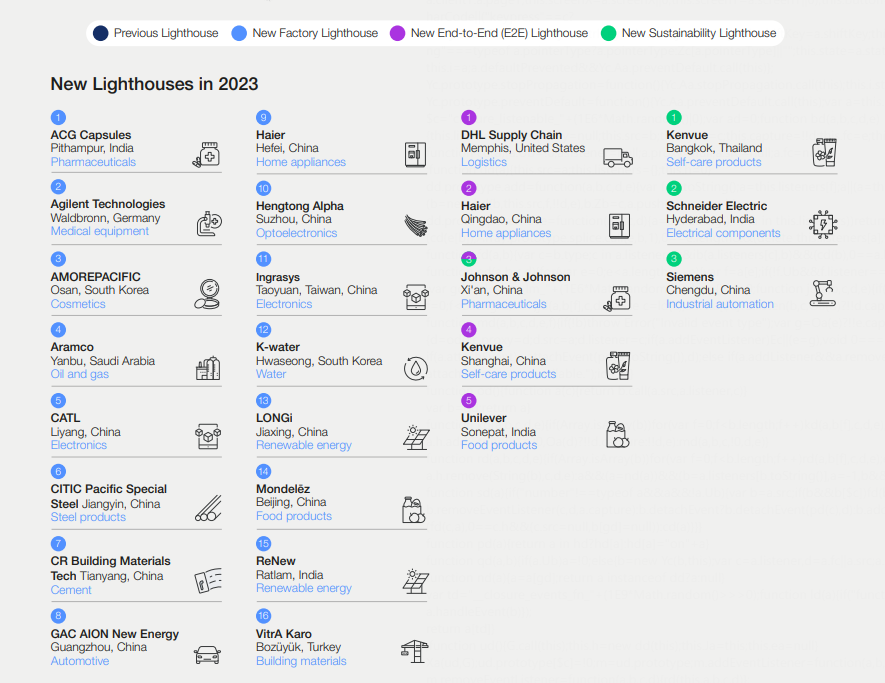Open the Cosmetics link under AMOREPACIFIC
The width and height of the screenshot is (885, 683).
pos(78,304)
